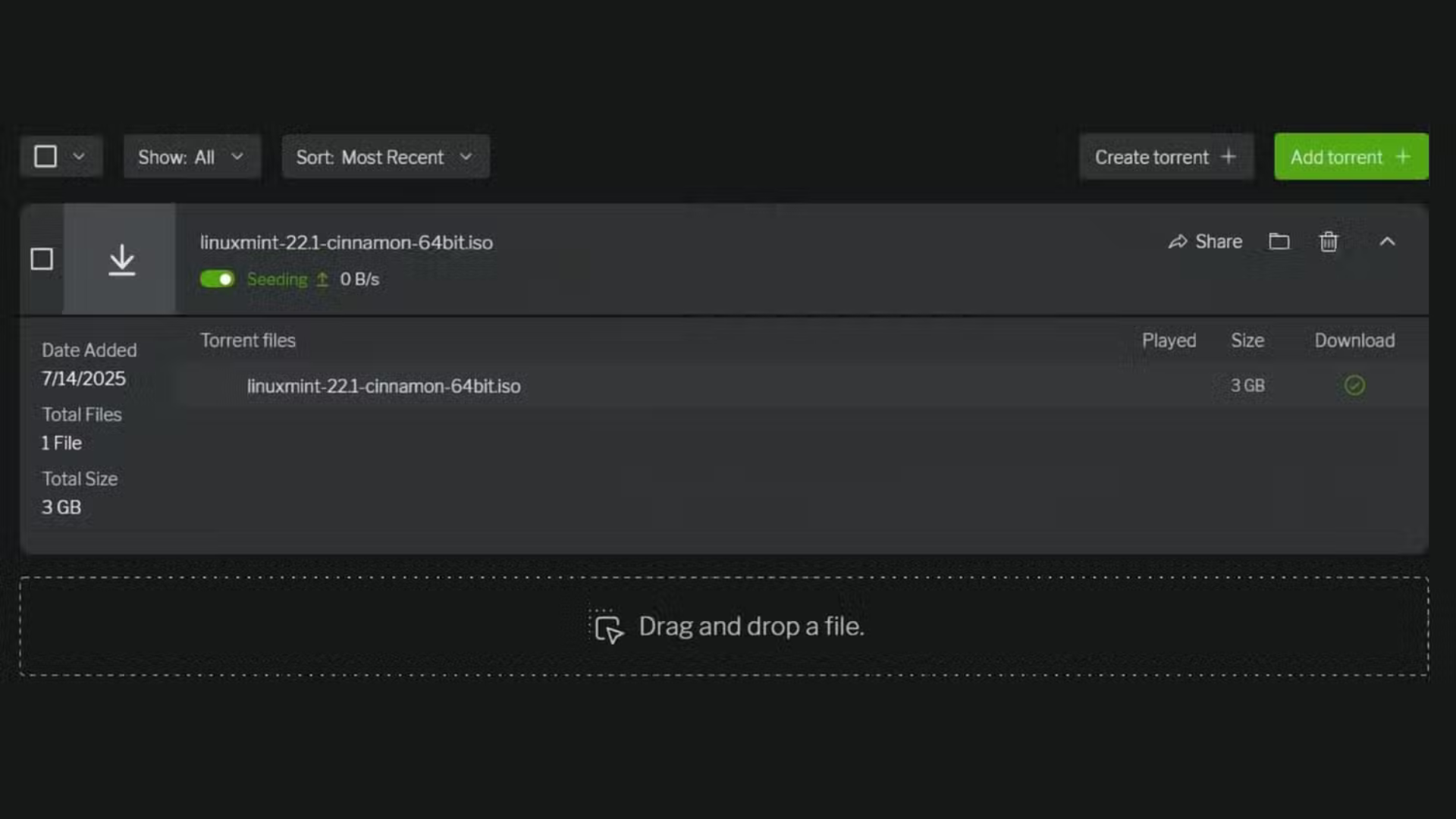The width and height of the screenshot is (1456, 819).
Task: Delete torrent using the trash icon
Action: click(x=1329, y=241)
